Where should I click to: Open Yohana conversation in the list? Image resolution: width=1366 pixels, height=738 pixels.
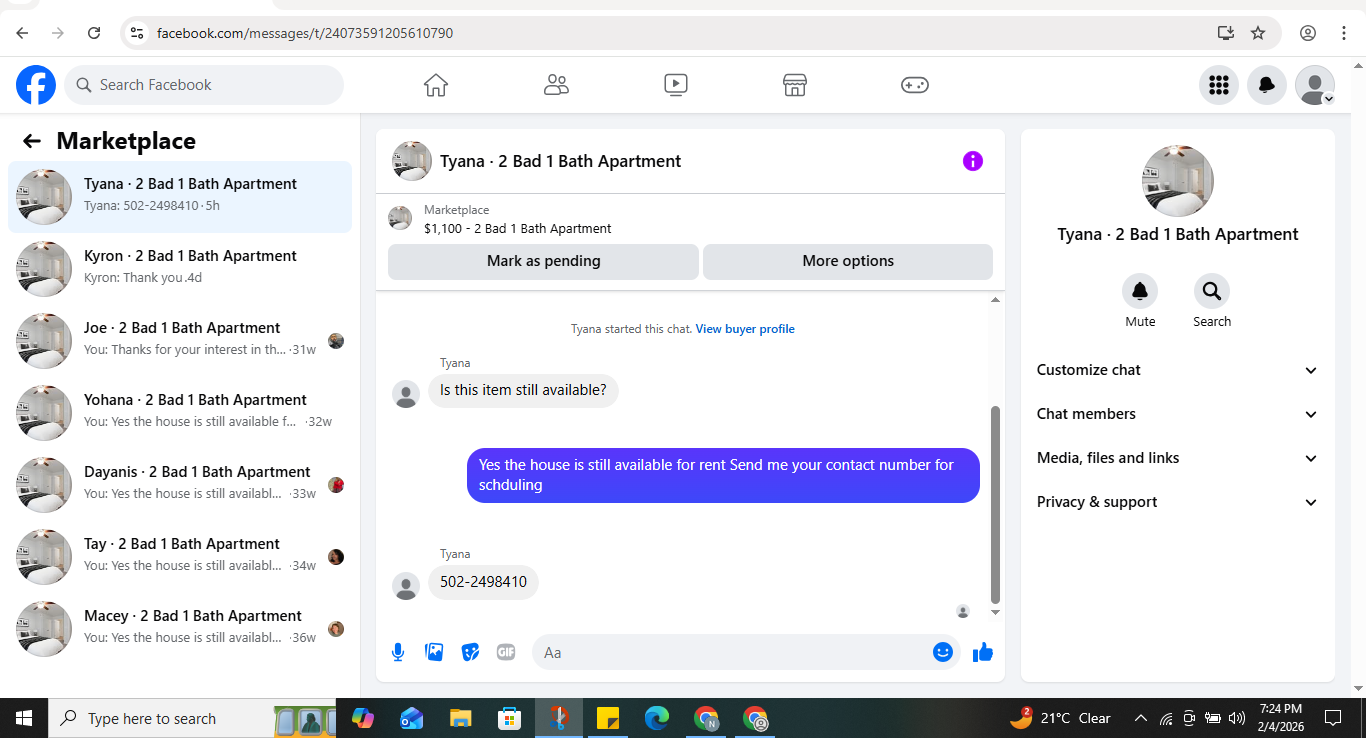coord(180,413)
